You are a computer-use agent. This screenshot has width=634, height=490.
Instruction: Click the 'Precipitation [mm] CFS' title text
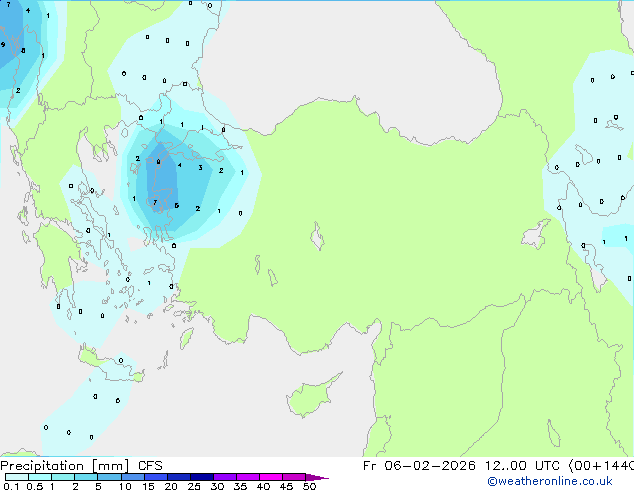click(81, 466)
